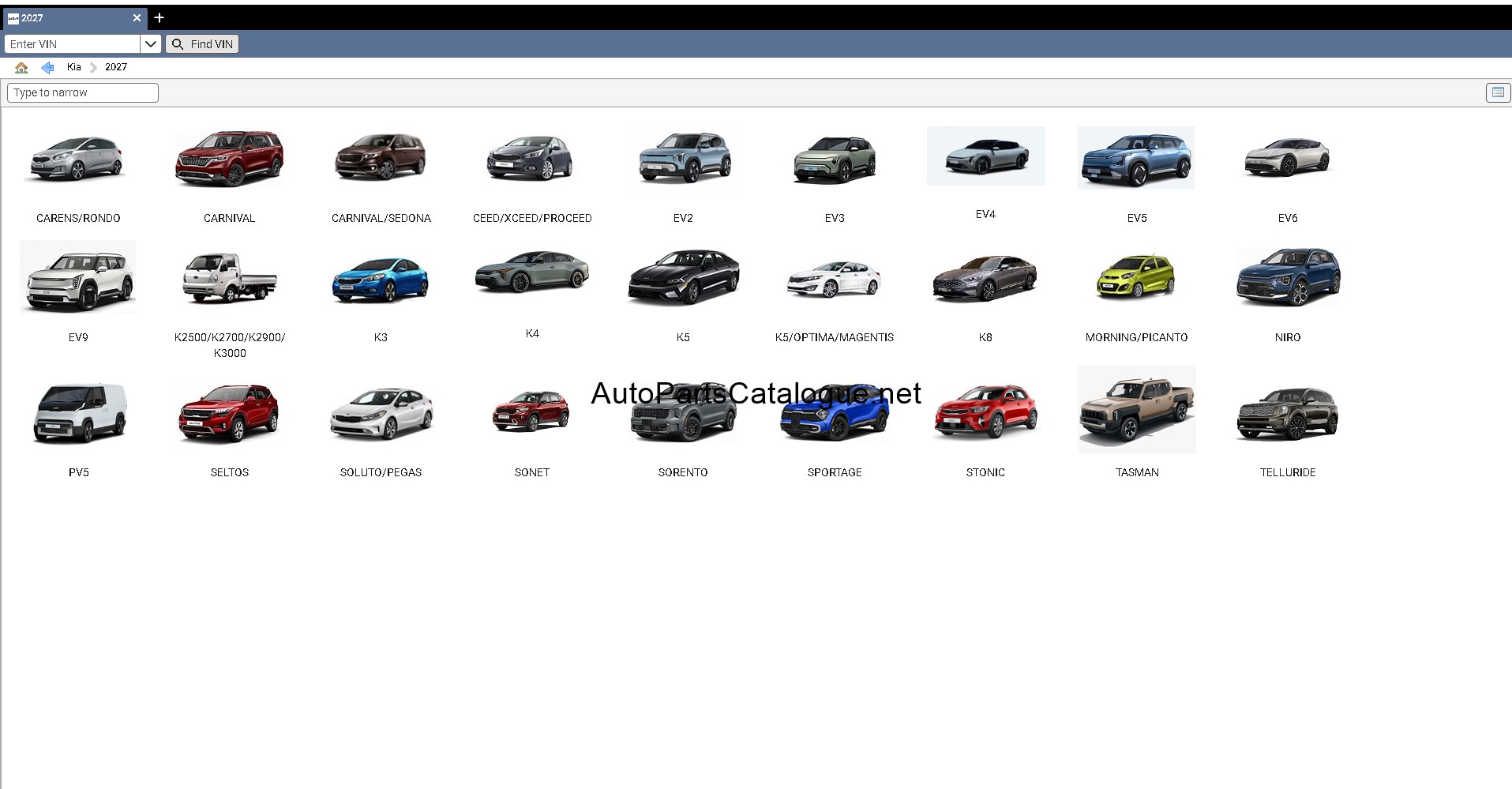Navigate to Kia breadcrumb
This screenshot has height=789, width=1512.
[x=74, y=67]
